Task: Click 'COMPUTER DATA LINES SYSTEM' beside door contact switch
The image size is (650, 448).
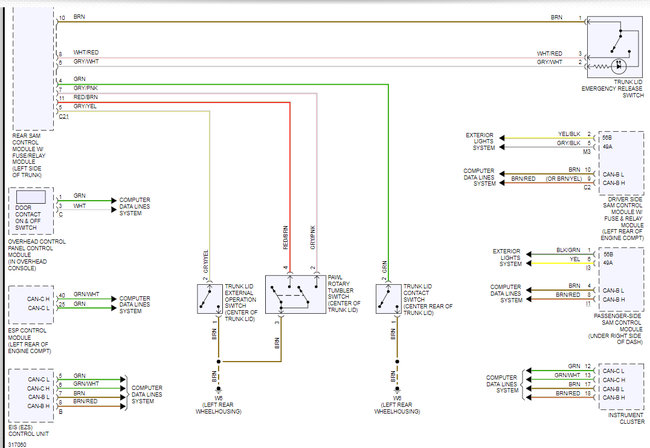Action: [135, 206]
